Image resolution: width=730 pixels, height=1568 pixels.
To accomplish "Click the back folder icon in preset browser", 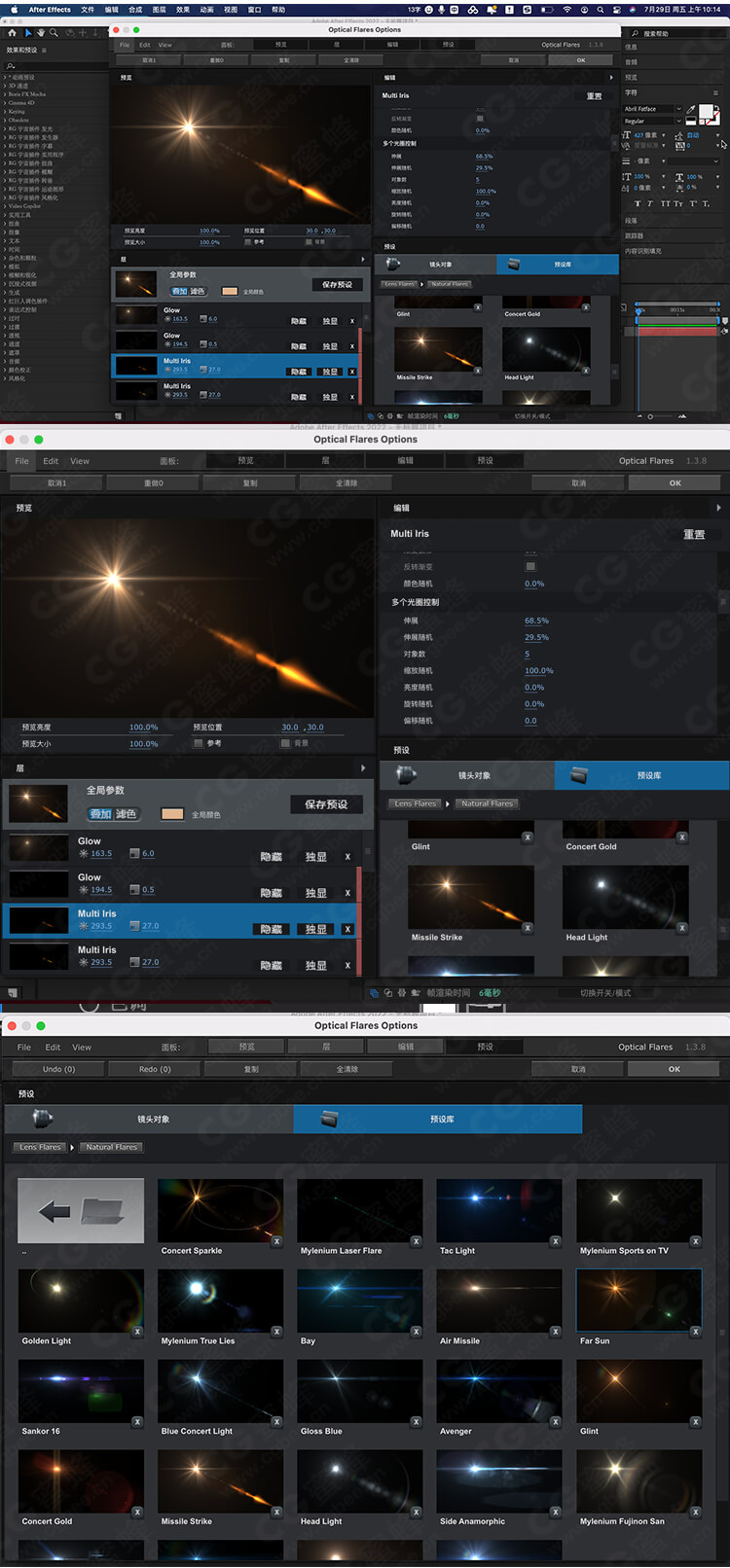I will (81, 1211).
